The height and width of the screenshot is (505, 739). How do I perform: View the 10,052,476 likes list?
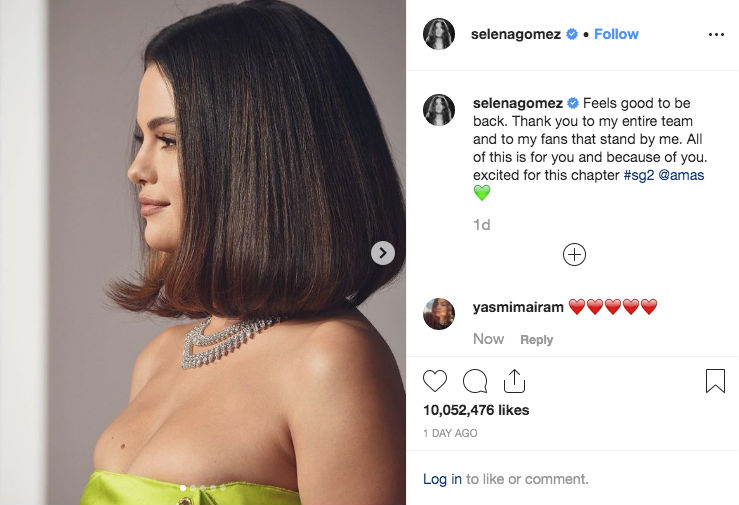[x=476, y=410]
